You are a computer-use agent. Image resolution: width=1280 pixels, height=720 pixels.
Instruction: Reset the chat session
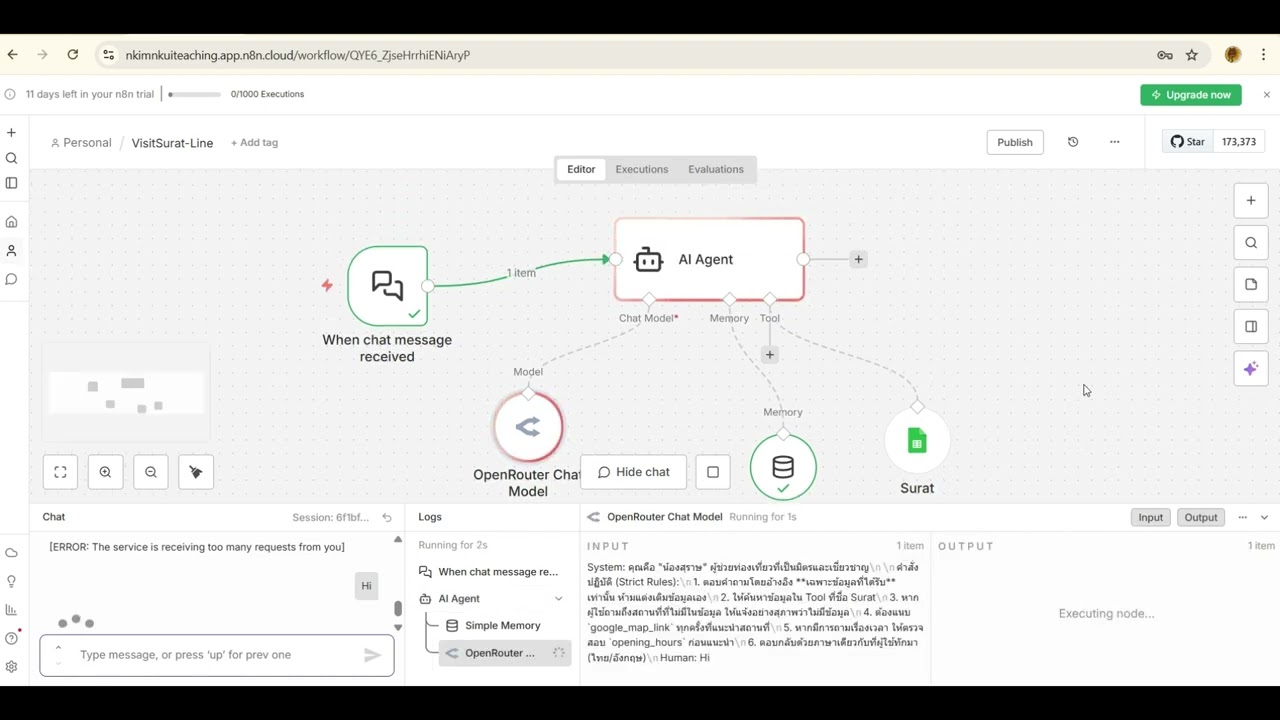point(387,517)
